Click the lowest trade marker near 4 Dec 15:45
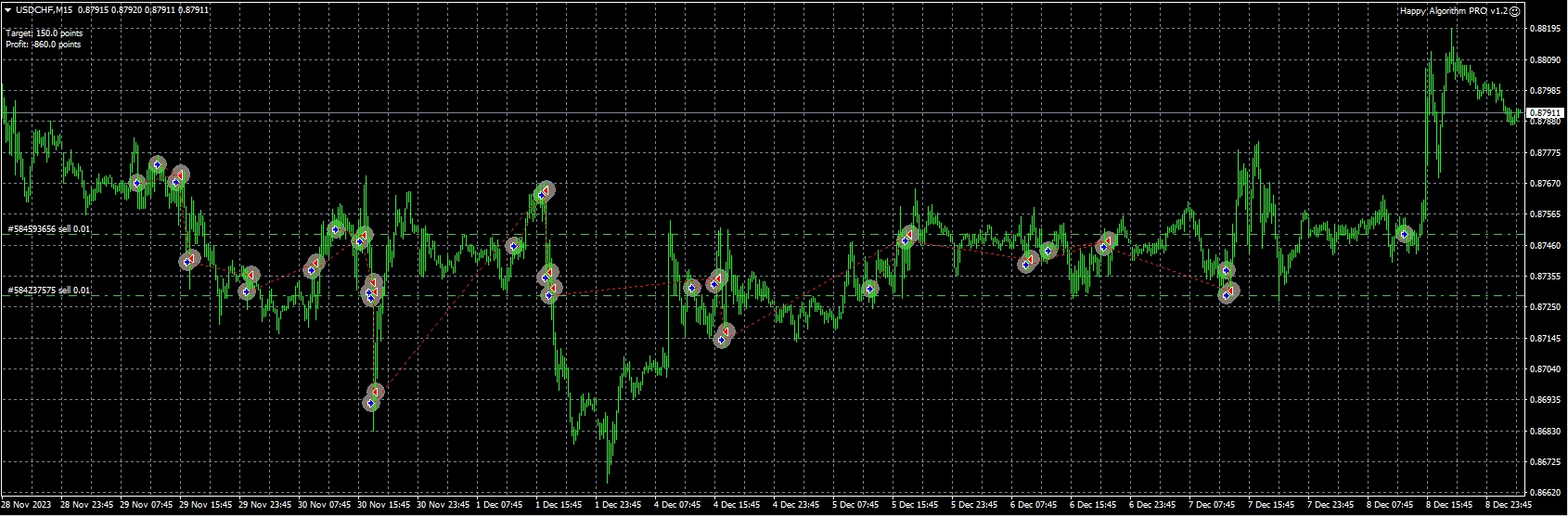 point(721,341)
